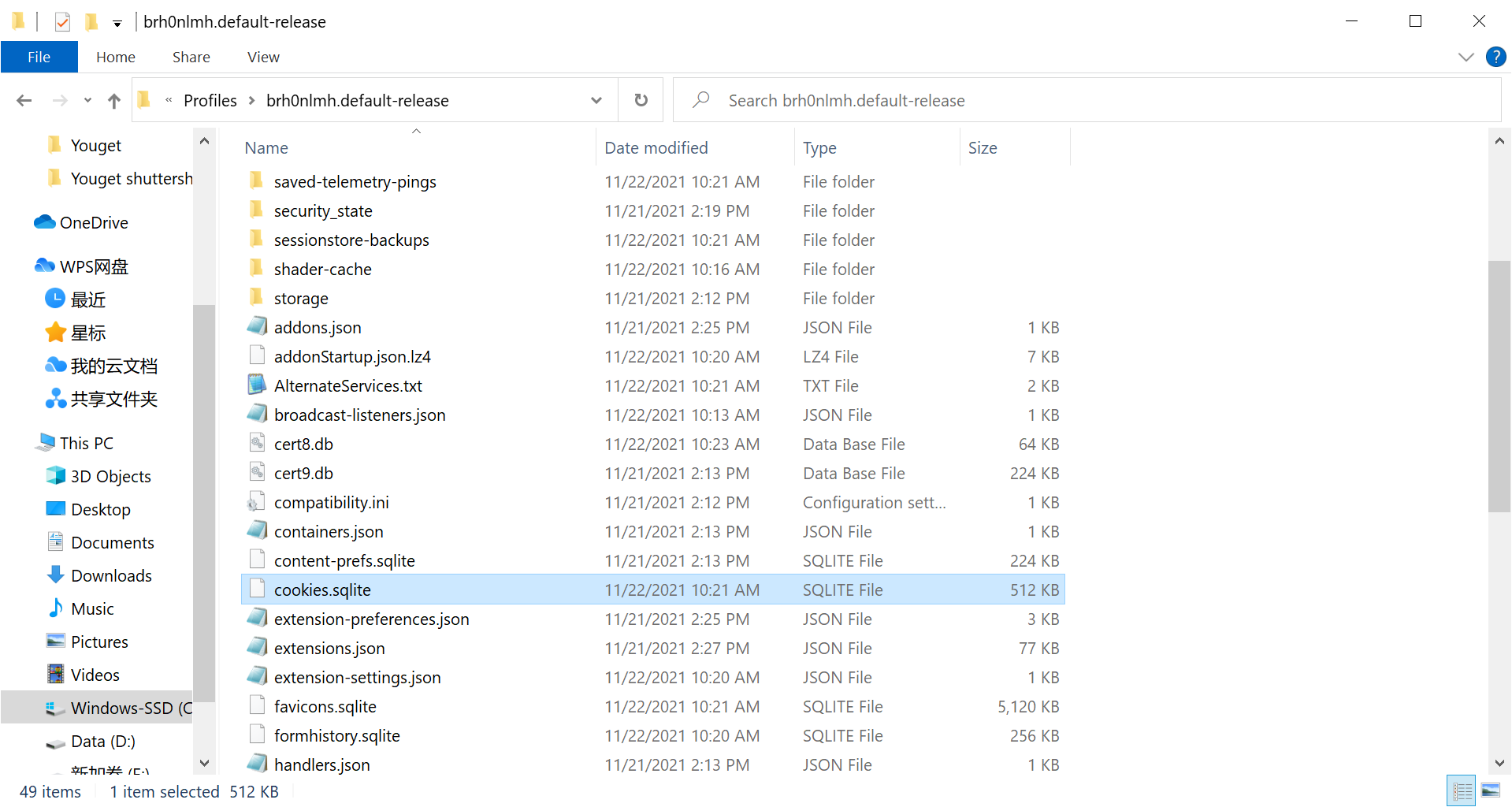The image size is (1512, 807).
Task: Open Youget folder in navigation pane
Action: tap(96, 146)
